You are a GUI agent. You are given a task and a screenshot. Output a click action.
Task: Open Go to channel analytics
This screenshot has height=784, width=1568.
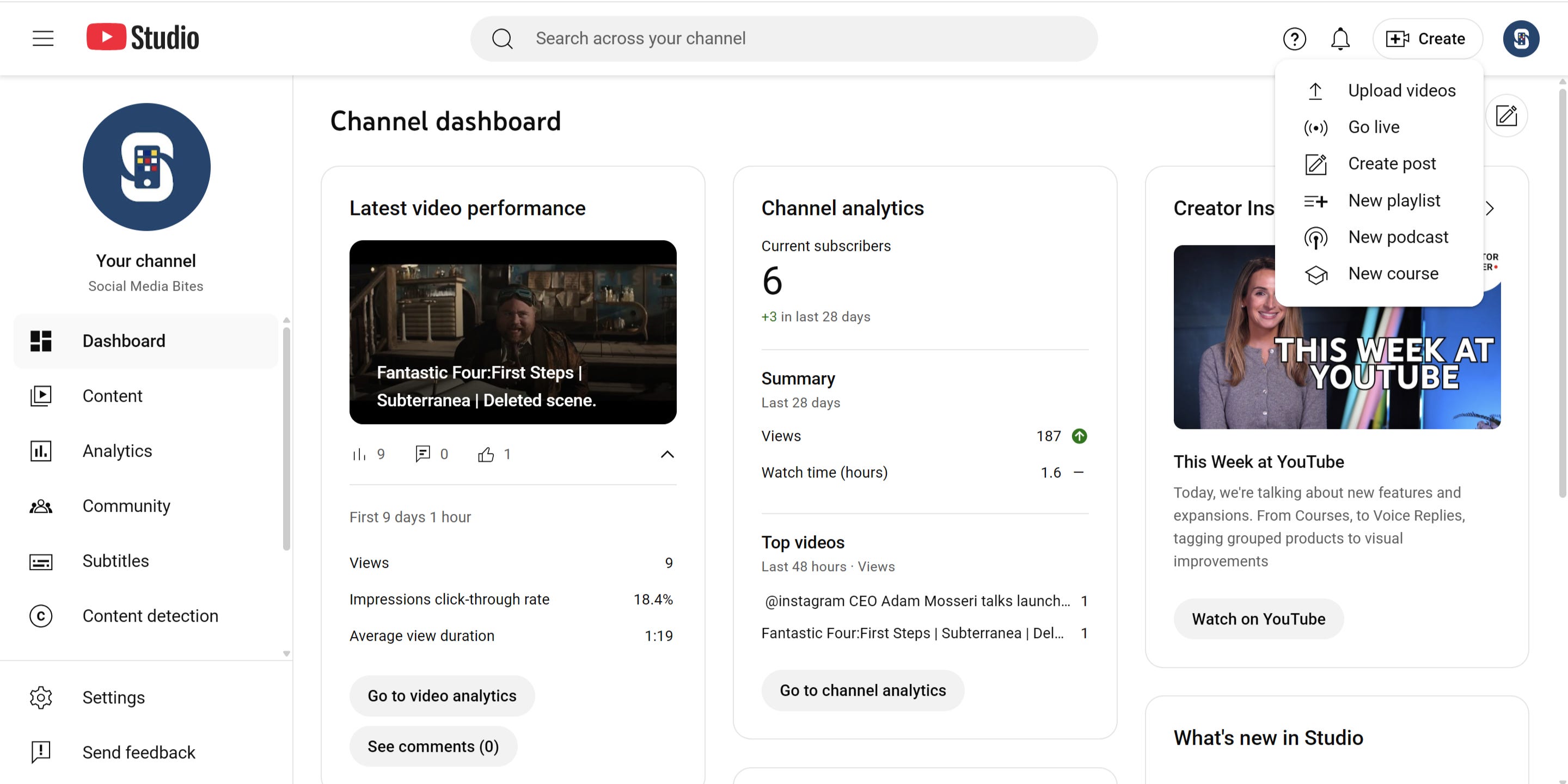pos(862,690)
